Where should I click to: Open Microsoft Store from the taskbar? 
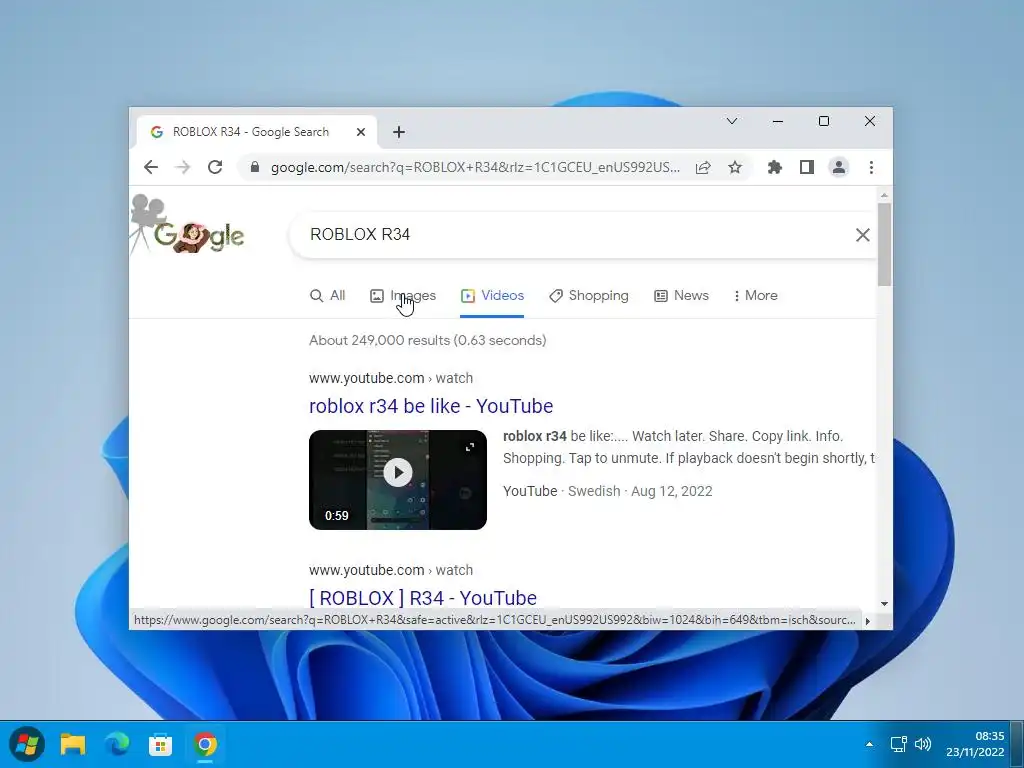click(160, 744)
